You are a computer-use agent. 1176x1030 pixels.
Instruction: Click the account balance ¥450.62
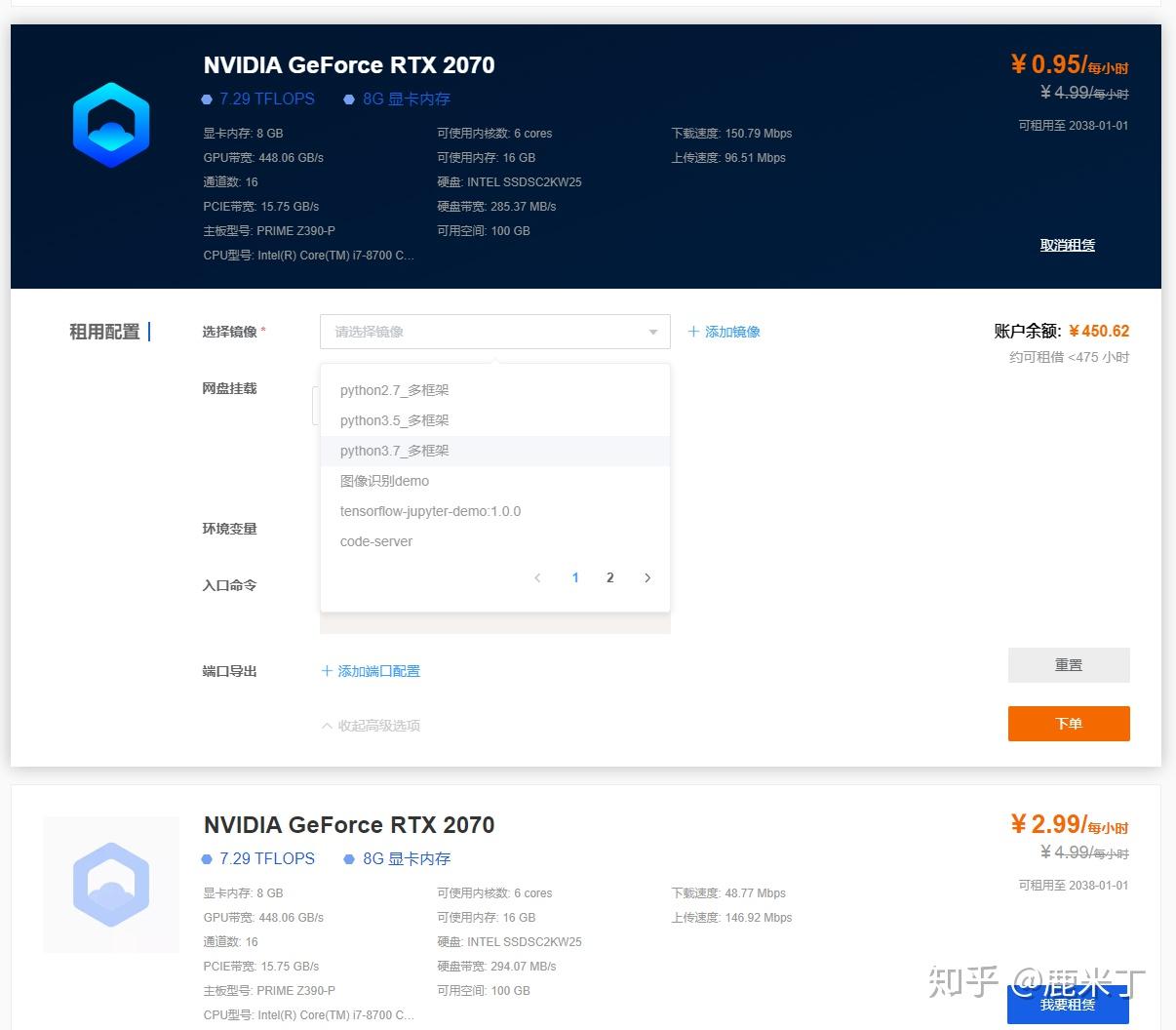pos(1099,331)
